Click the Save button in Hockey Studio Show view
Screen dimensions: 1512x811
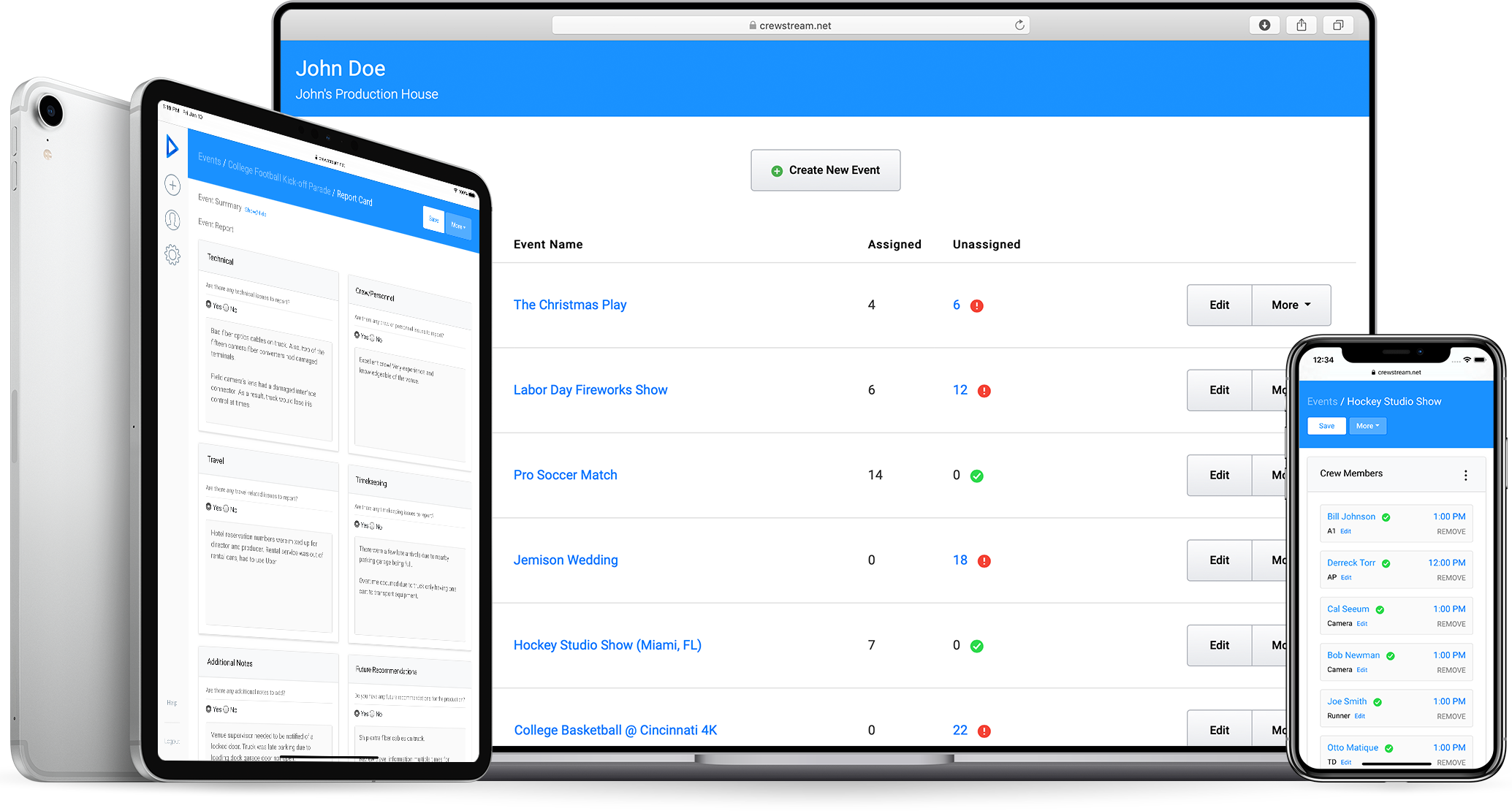pos(1327,425)
